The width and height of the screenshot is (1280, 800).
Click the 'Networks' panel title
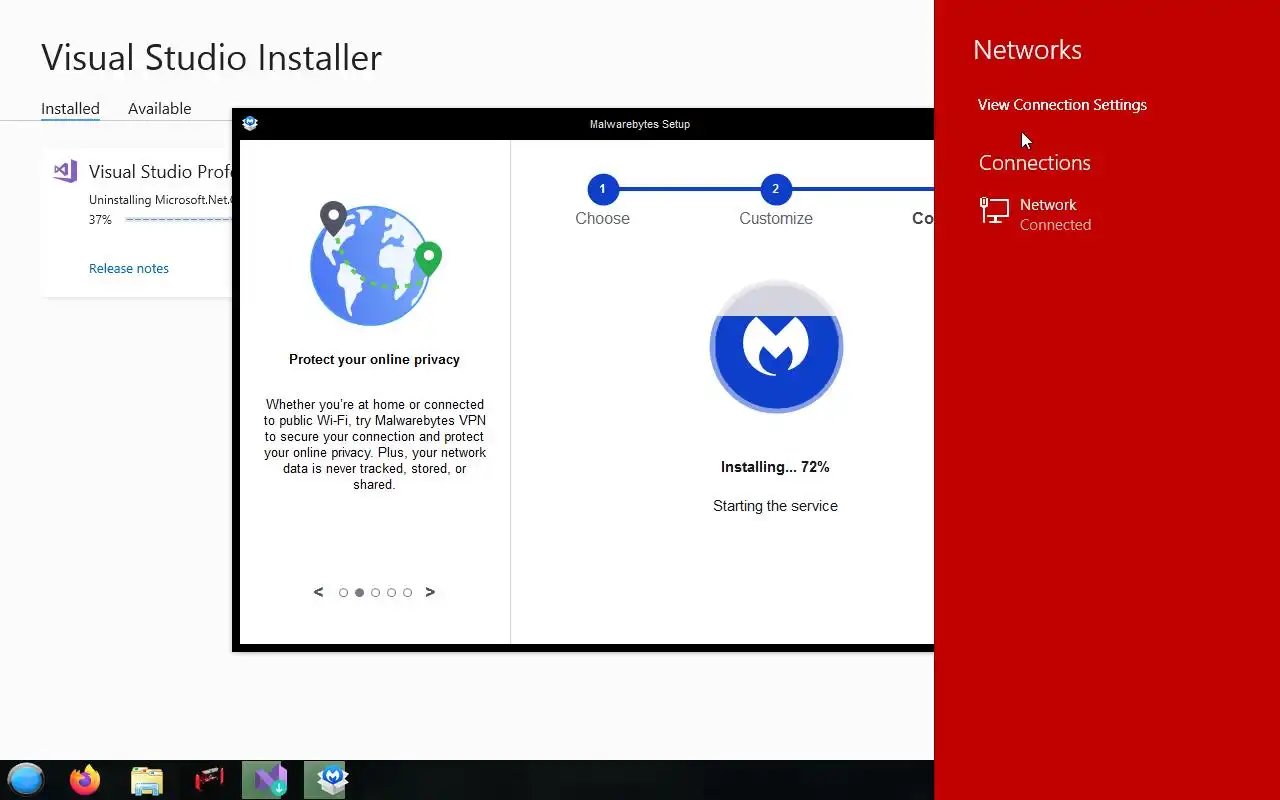pyautogui.click(x=1027, y=50)
